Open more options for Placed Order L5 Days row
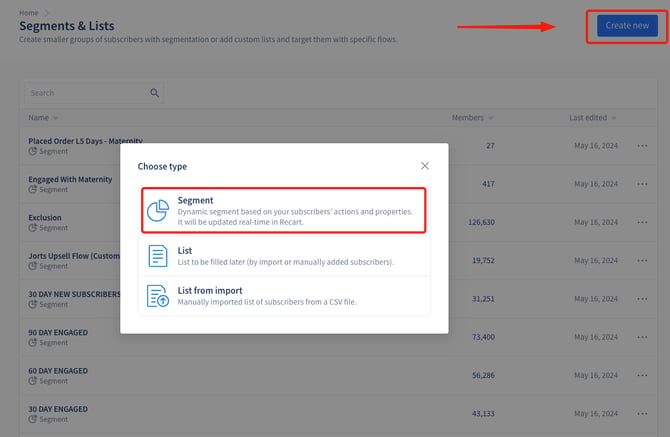Image resolution: width=670 pixels, height=437 pixels. click(x=642, y=146)
